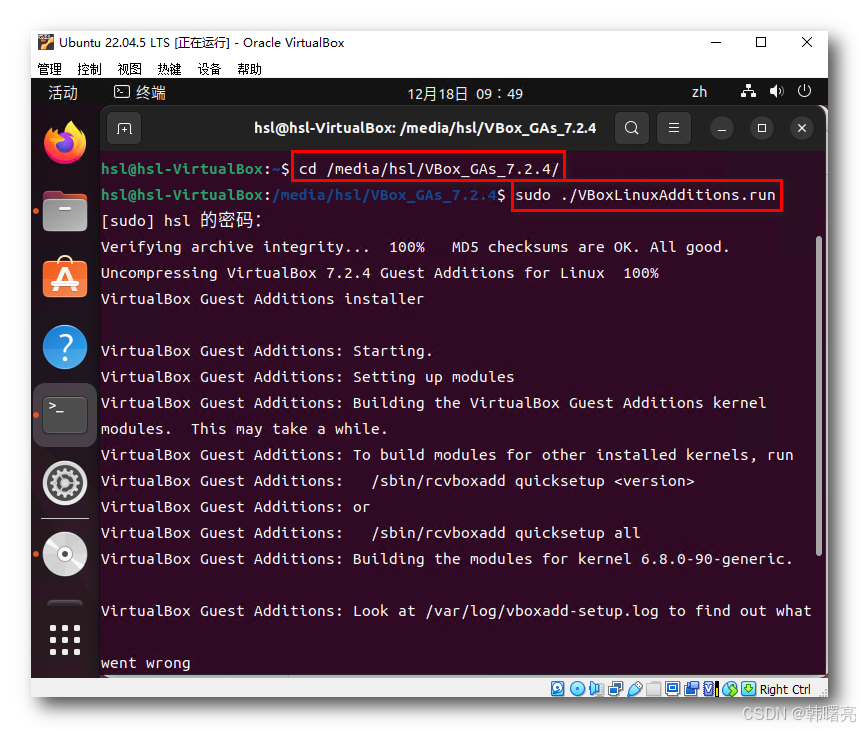
Task: Click the USB devices status icon
Action: tap(635, 689)
